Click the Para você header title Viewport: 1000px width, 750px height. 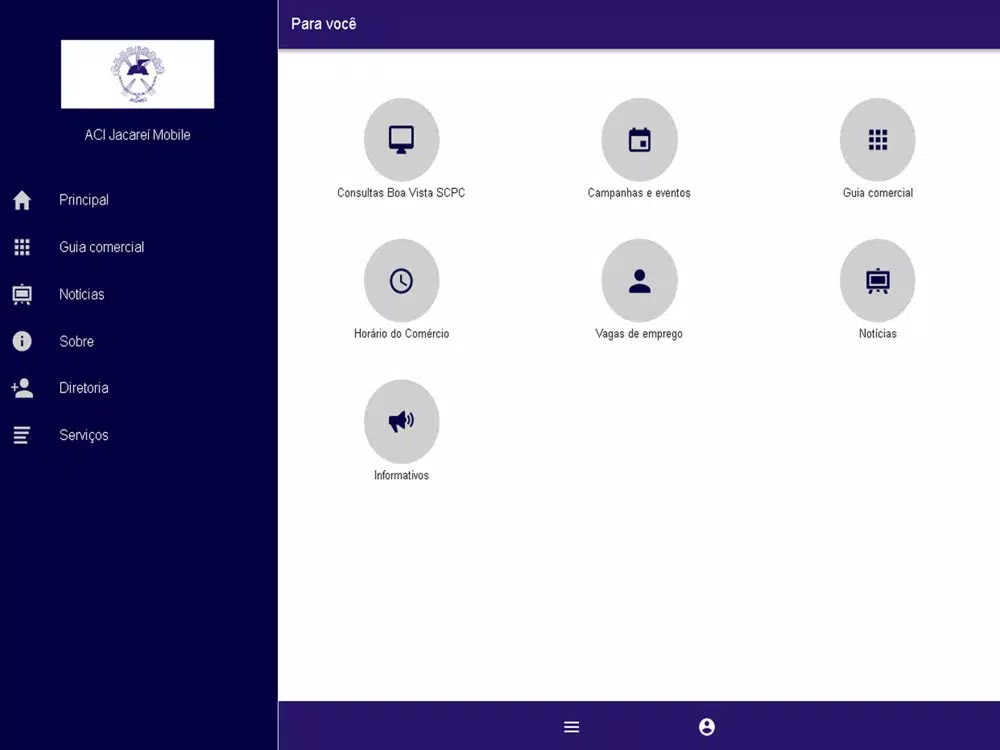[323, 24]
